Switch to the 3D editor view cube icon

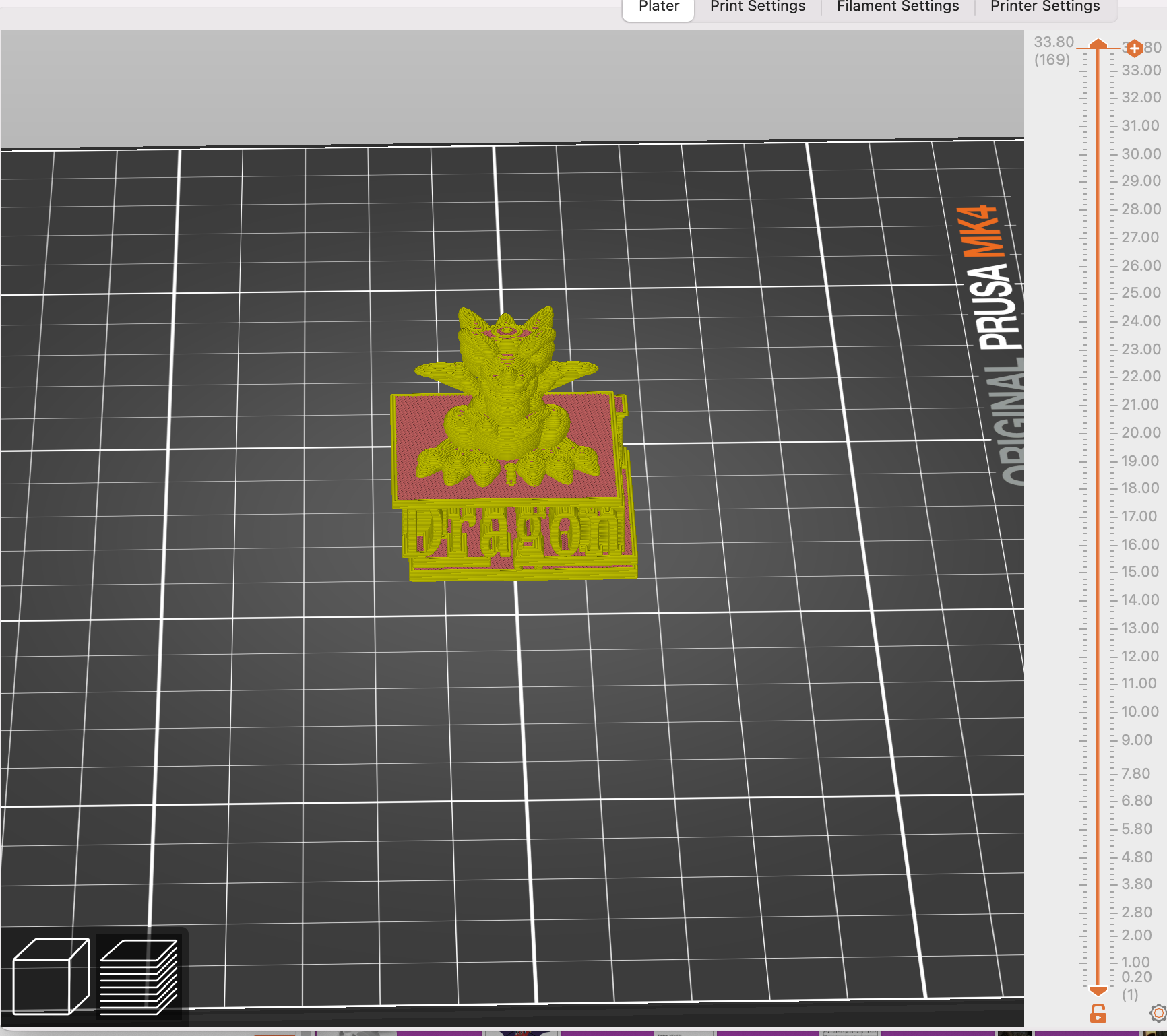point(51,975)
